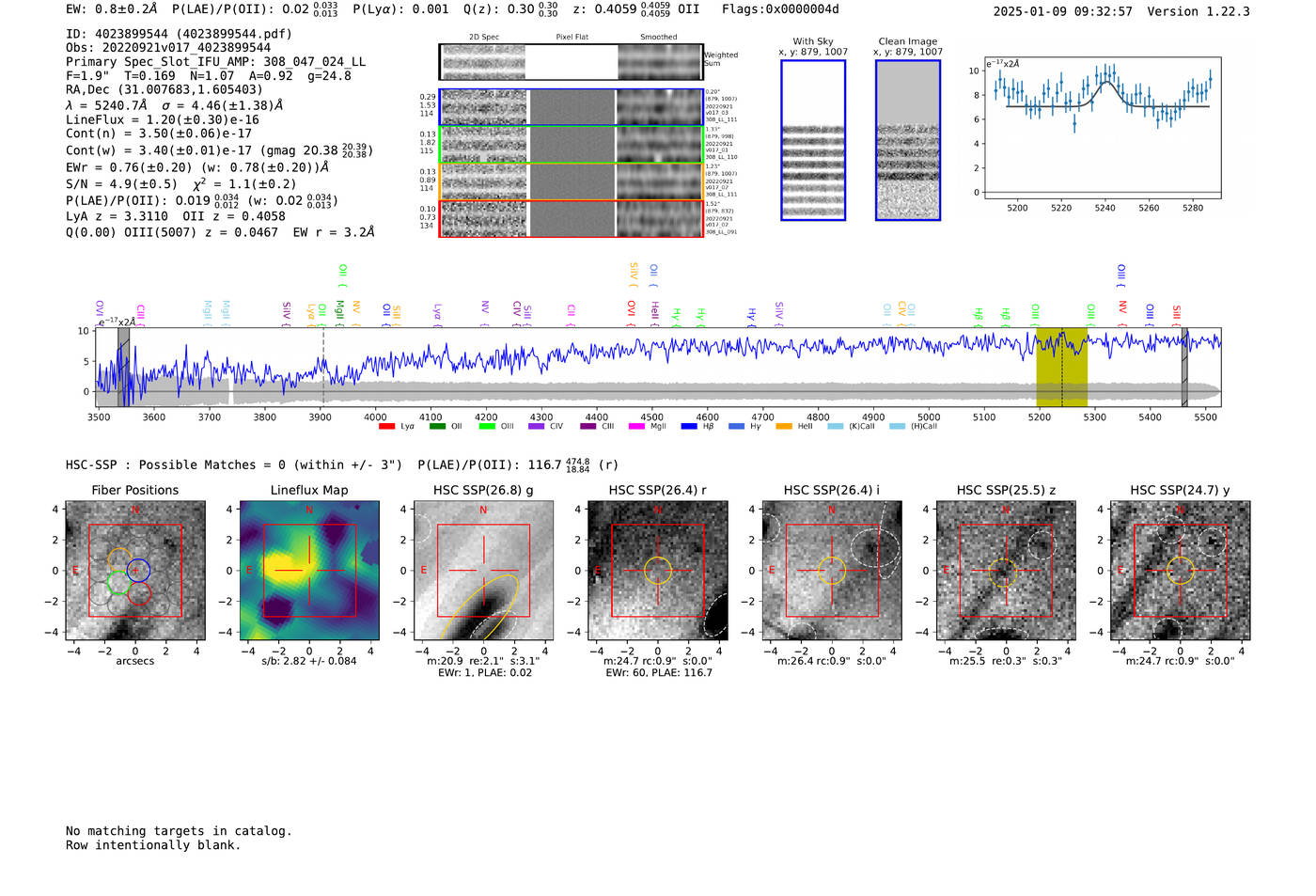Select the S/N = 4.9(±0.5) line

tap(180, 184)
